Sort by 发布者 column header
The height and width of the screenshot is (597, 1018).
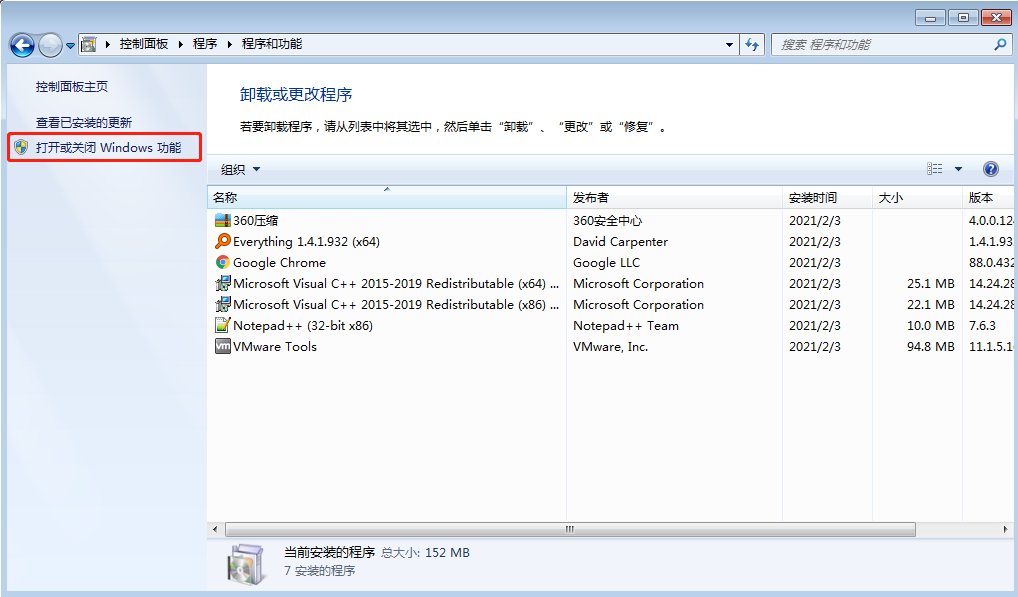click(675, 197)
